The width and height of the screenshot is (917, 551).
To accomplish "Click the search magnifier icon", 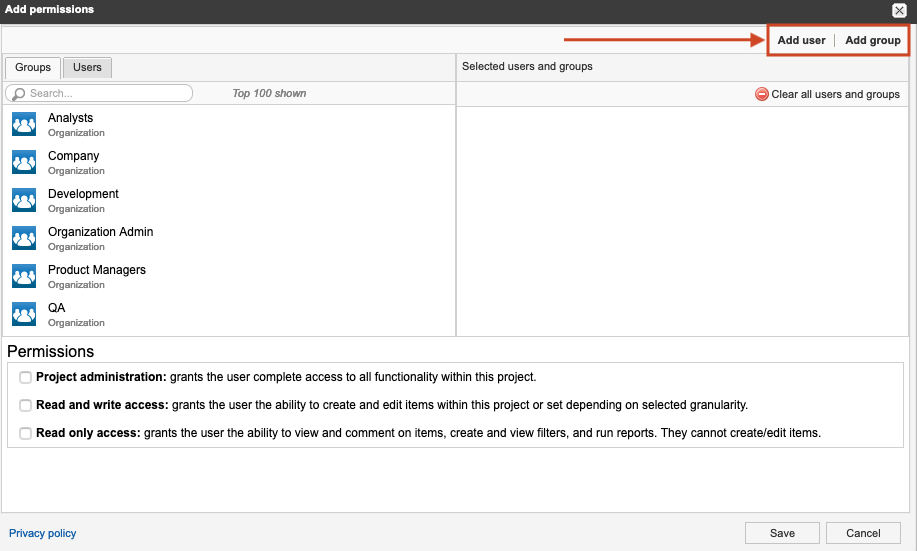I will coord(18,94).
